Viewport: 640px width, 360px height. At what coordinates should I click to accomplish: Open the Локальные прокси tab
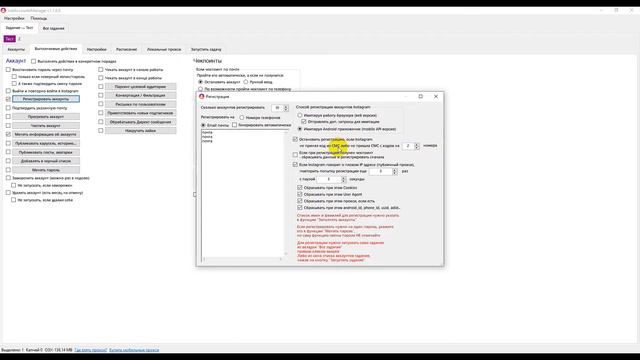pyautogui.click(x=164, y=49)
